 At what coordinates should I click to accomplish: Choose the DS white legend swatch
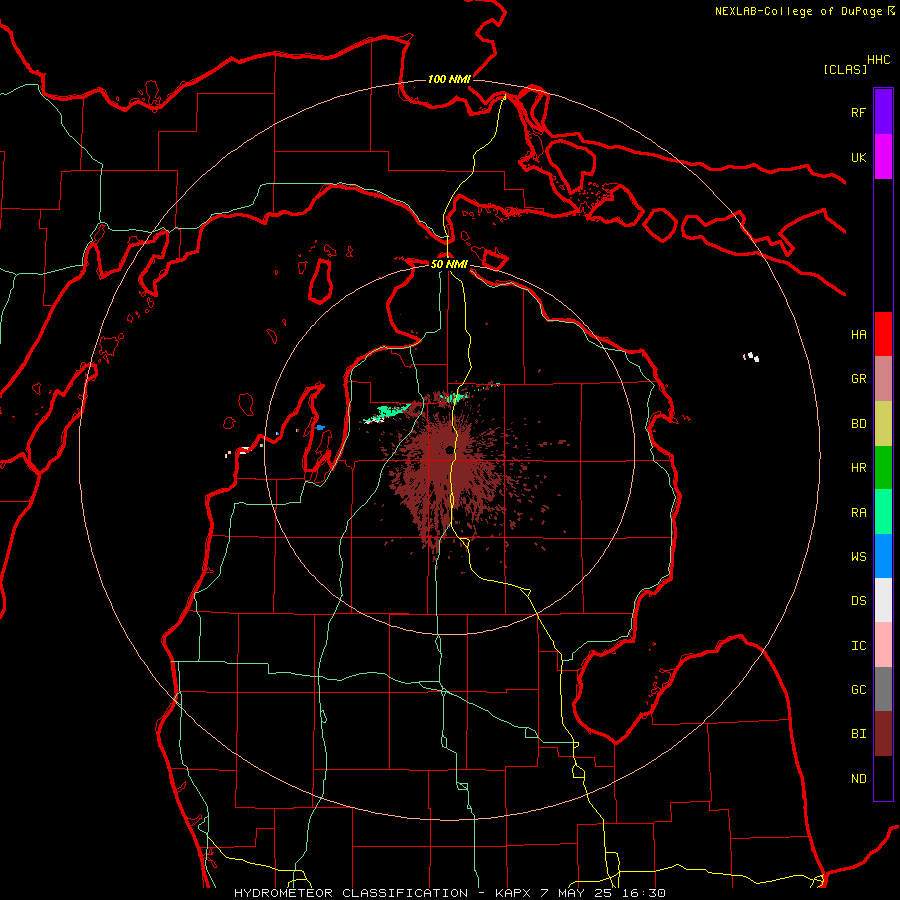[x=883, y=600]
